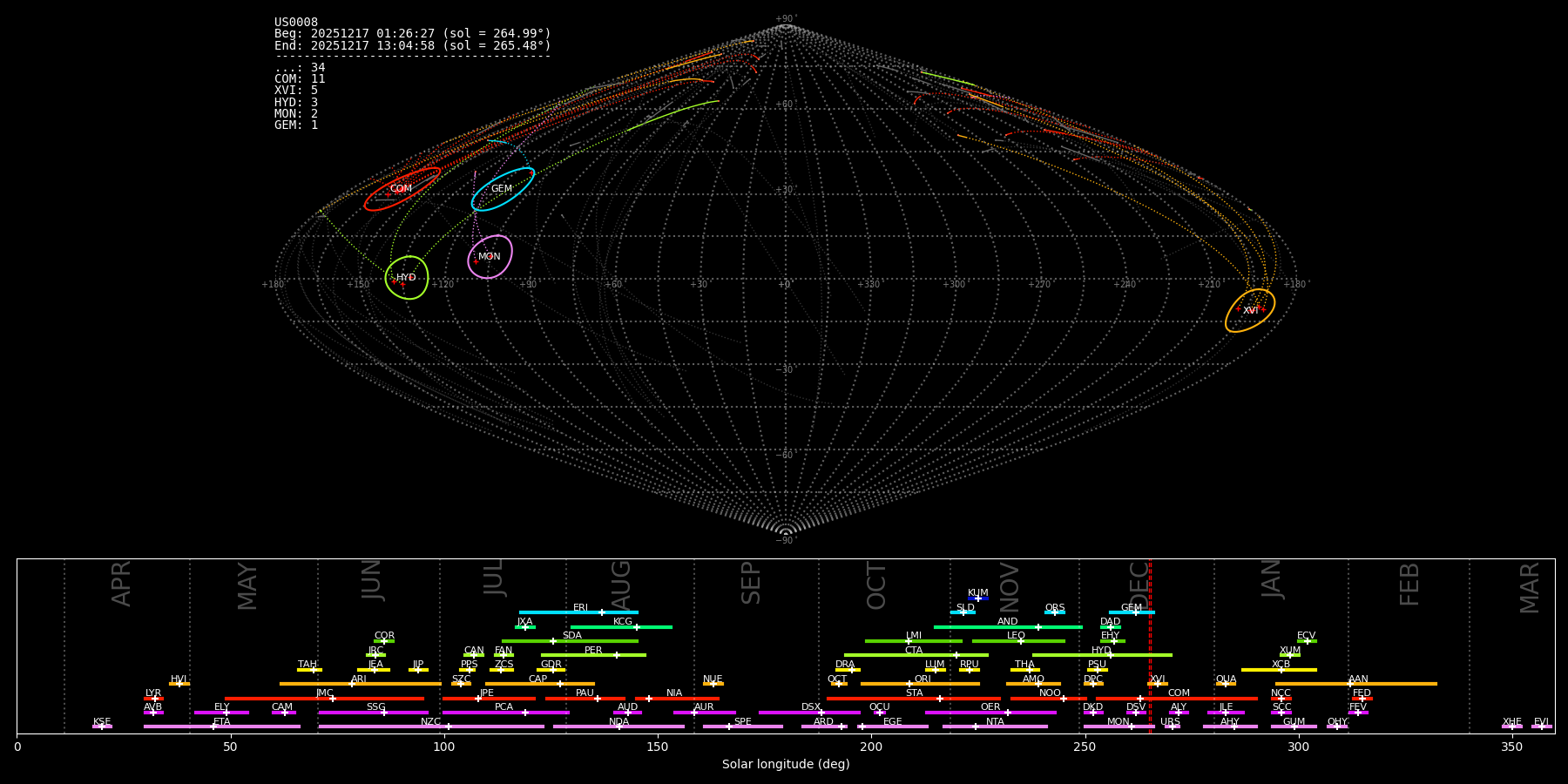Click the purple DSX shower bar
The width and height of the screenshot is (1568, 784).
pyautogui.click(x=809, y=713)
